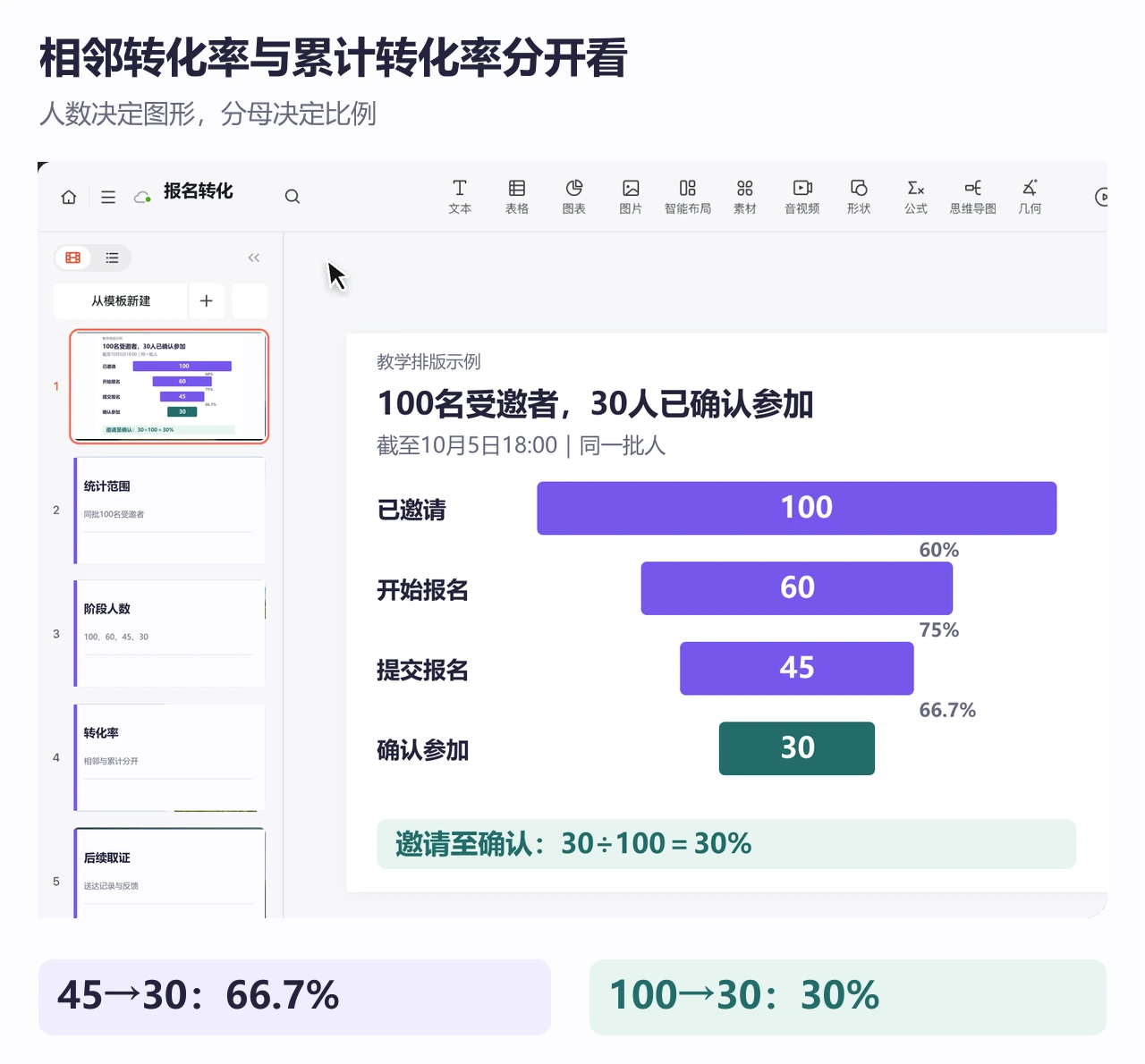Select slide 5 thumbnail 后续取证

click(x=169, y=873)
